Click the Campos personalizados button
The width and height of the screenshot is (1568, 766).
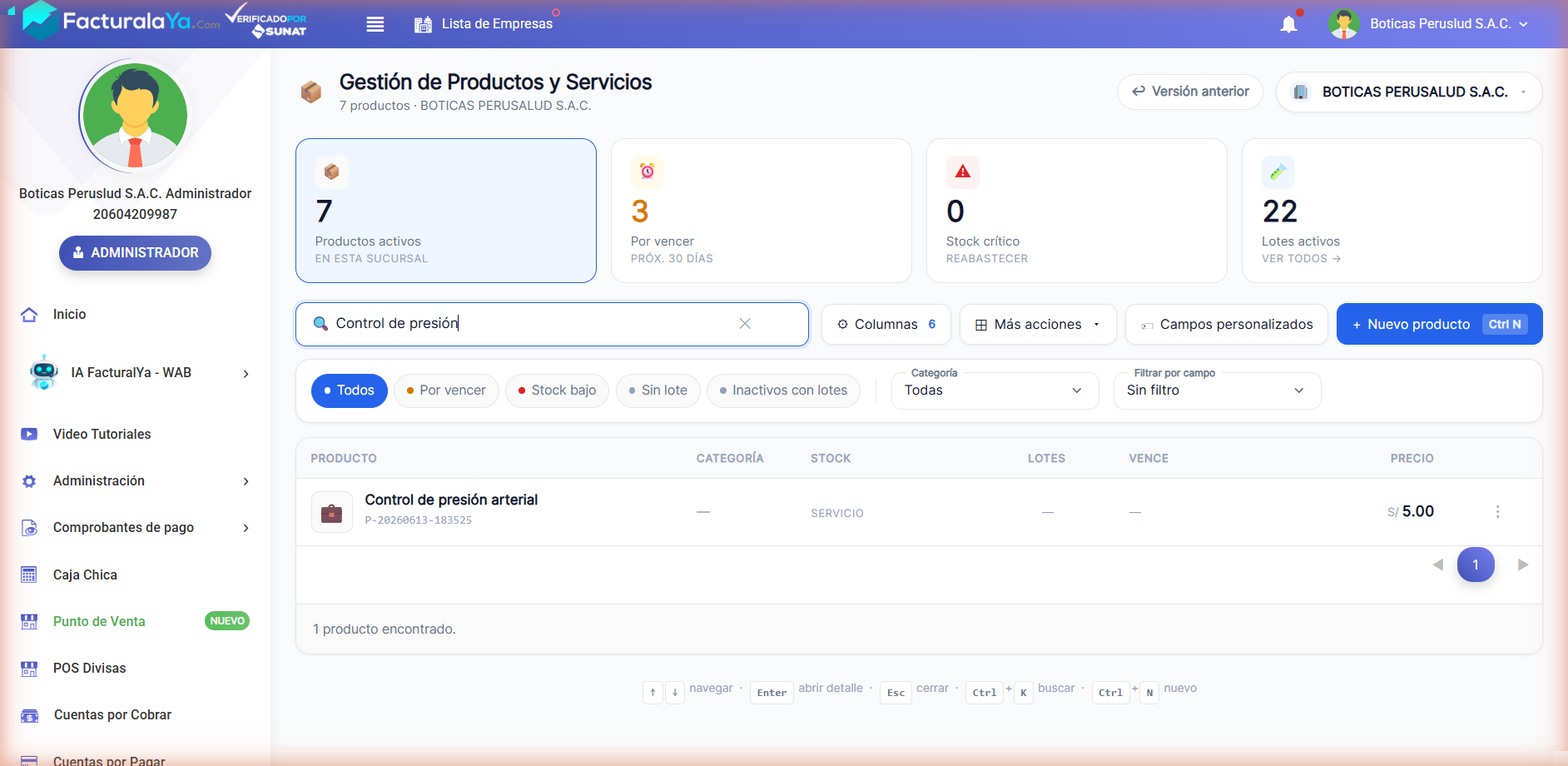click(x=1226, y=324)
